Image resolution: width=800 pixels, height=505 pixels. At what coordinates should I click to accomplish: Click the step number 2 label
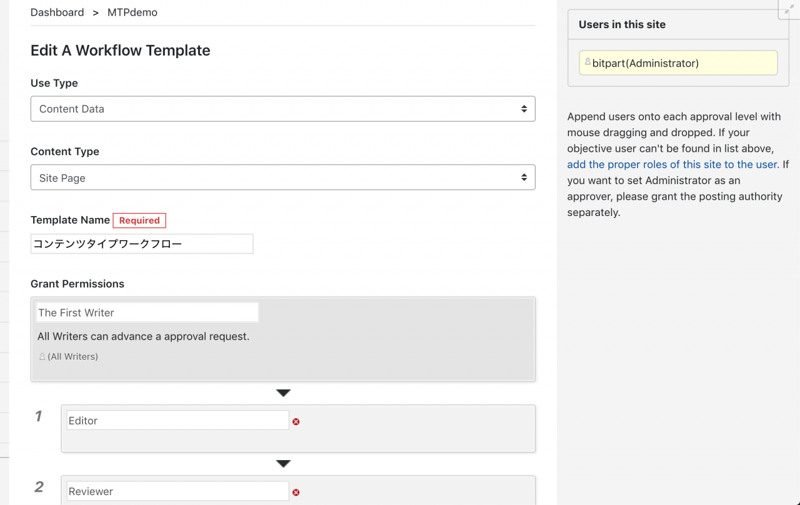click(x=39, y=487)
